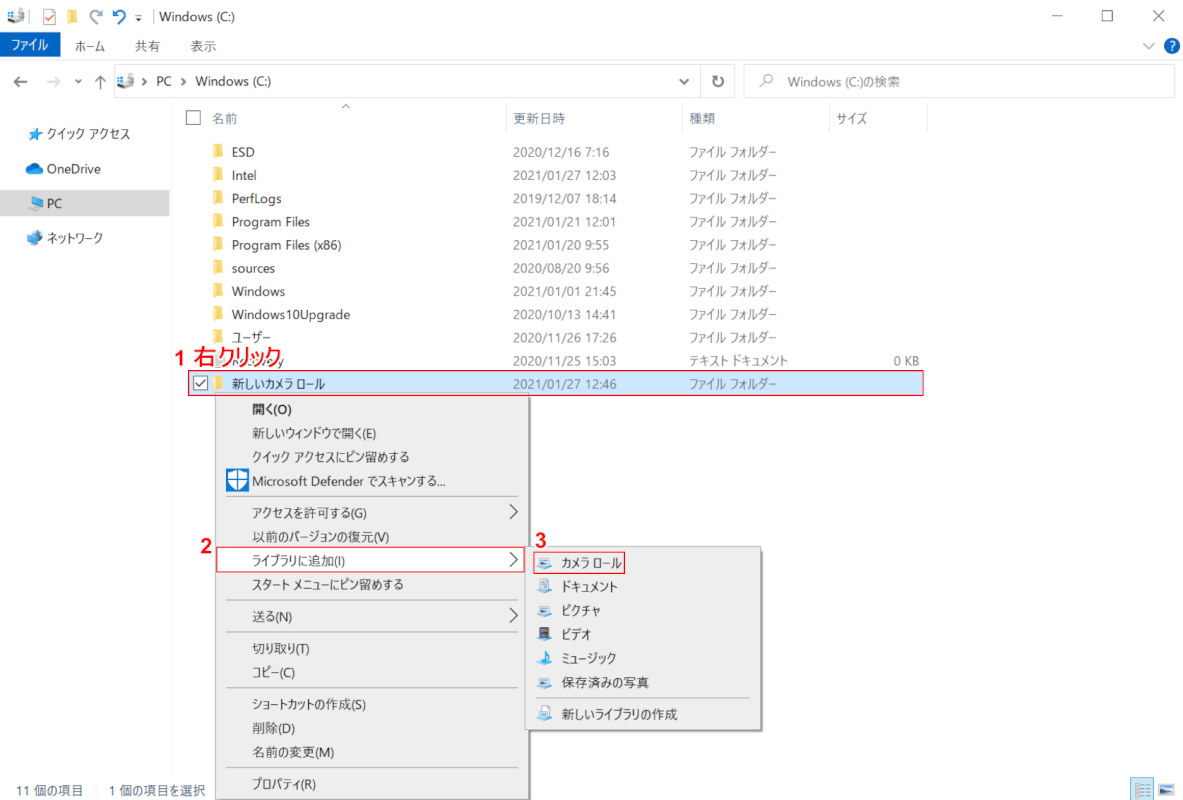Open the ファイル tab
The height and width of the screenshot is (800, 1183).
30,45
